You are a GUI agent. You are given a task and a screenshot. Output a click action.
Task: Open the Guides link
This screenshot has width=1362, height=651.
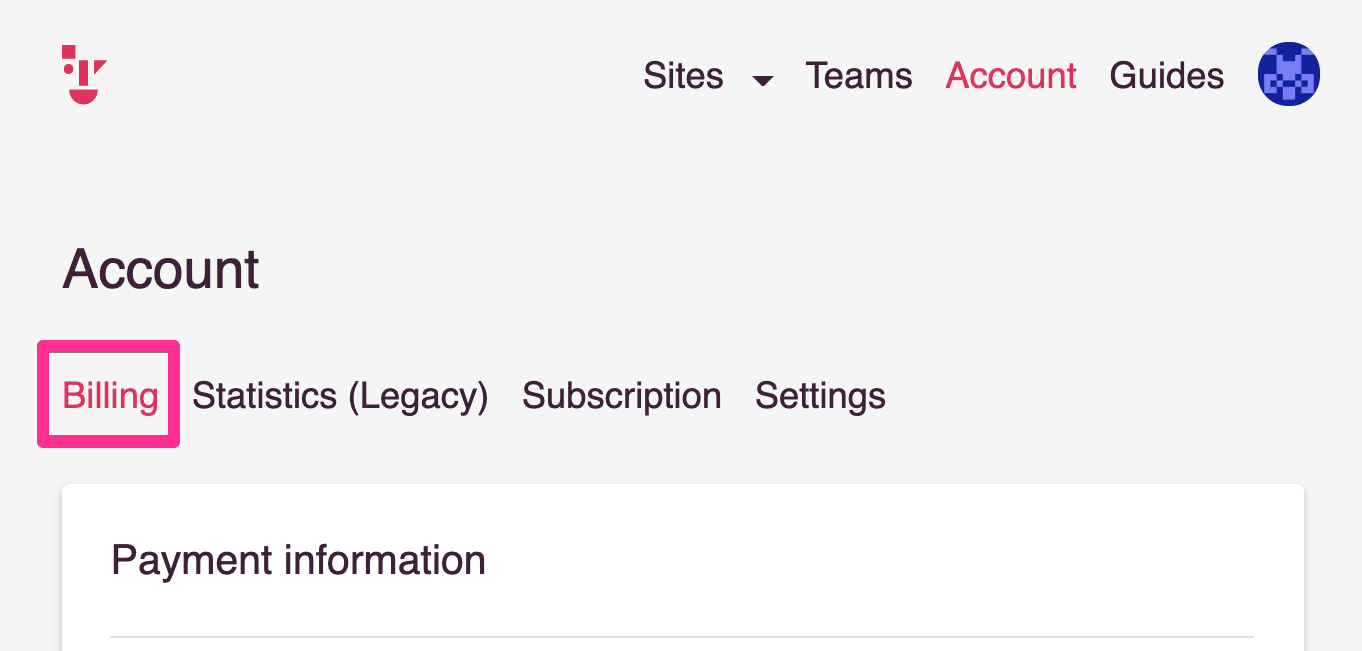click(1167, 76)
